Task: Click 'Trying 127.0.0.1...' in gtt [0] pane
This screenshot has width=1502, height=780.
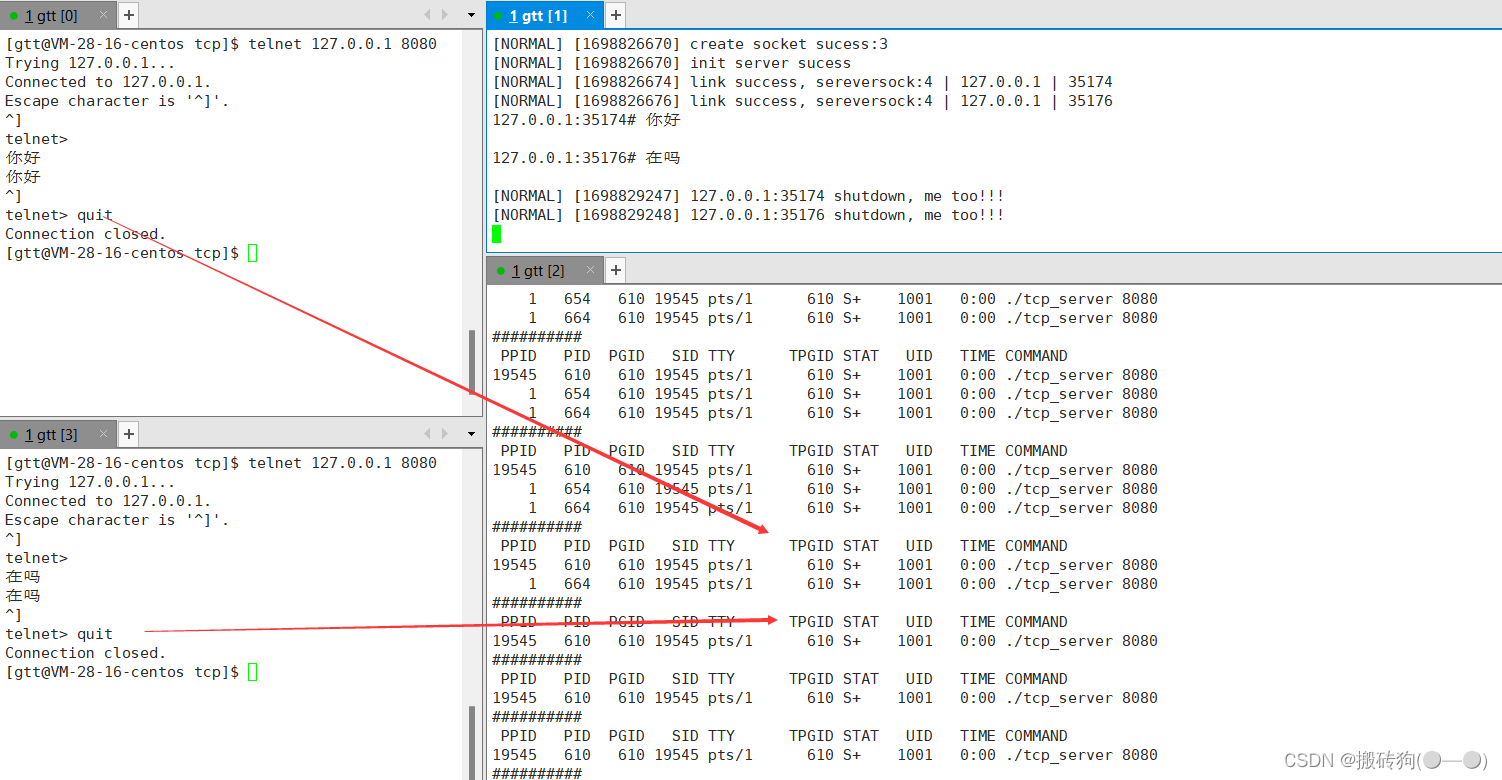Action: click(x=90, y=63)
